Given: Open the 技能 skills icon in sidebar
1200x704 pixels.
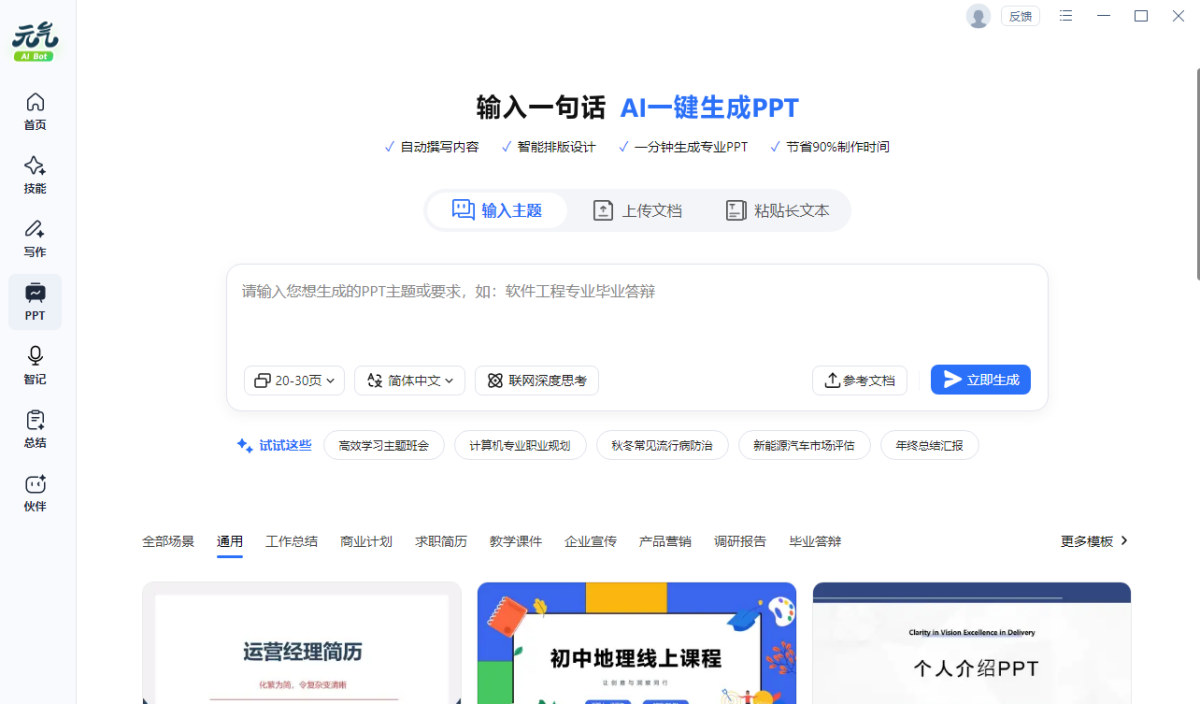Looking at the screenshot, I should [x=35, y=174].
